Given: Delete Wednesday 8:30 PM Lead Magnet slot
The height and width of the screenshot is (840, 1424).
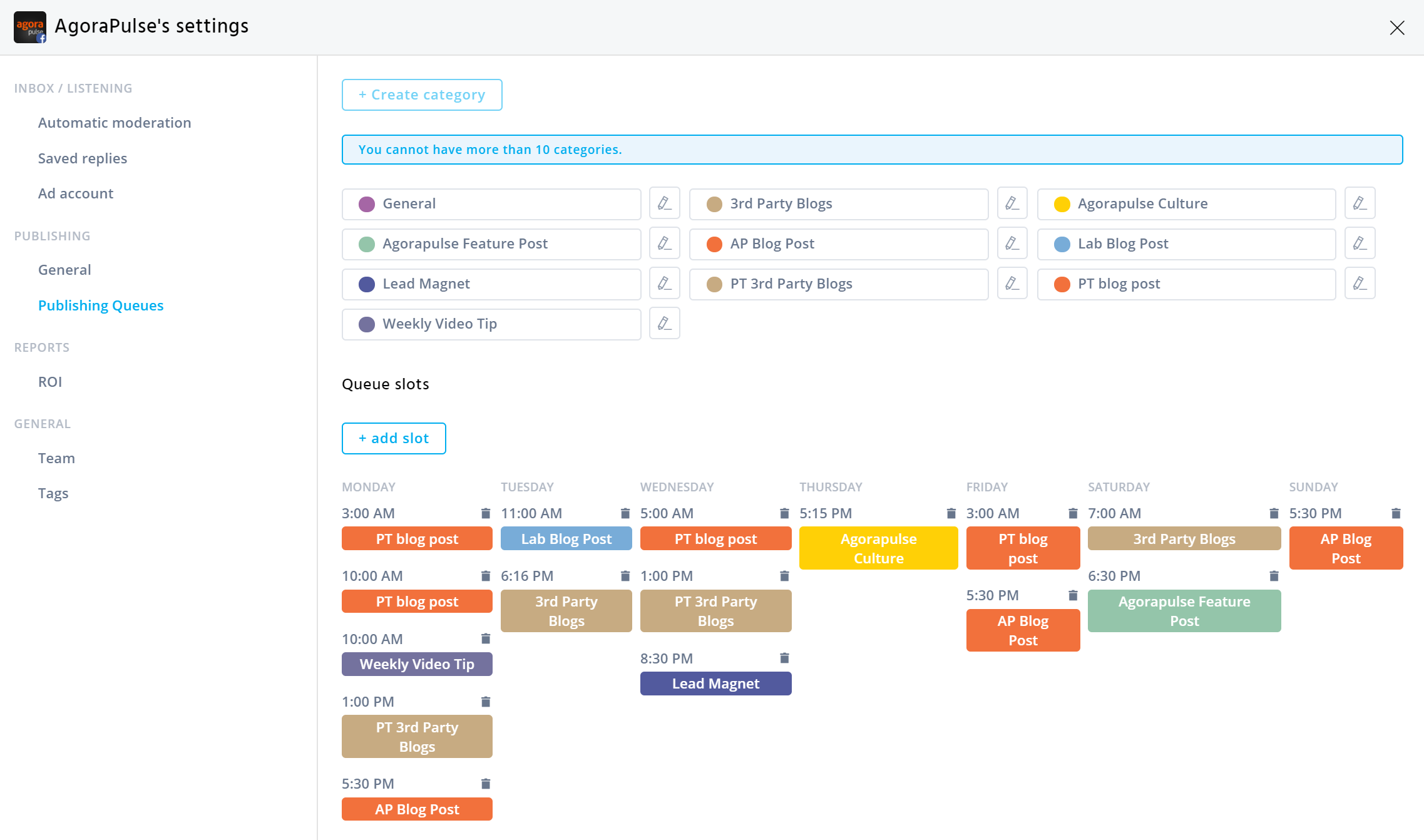Looking at the screenshot, I should pos(784,658).
